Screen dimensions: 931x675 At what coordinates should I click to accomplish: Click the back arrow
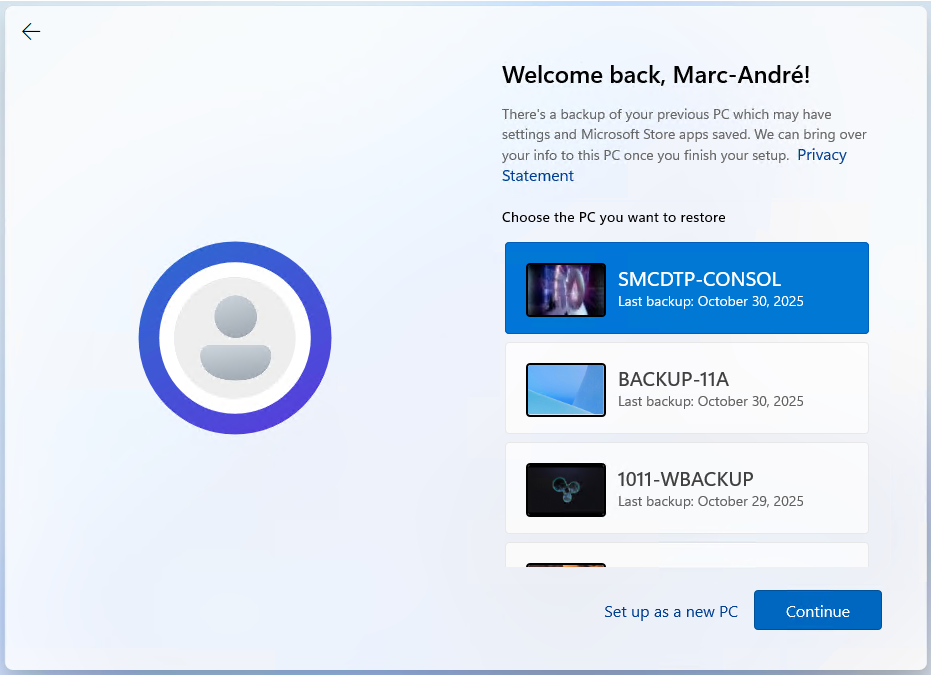coord(31,32)
